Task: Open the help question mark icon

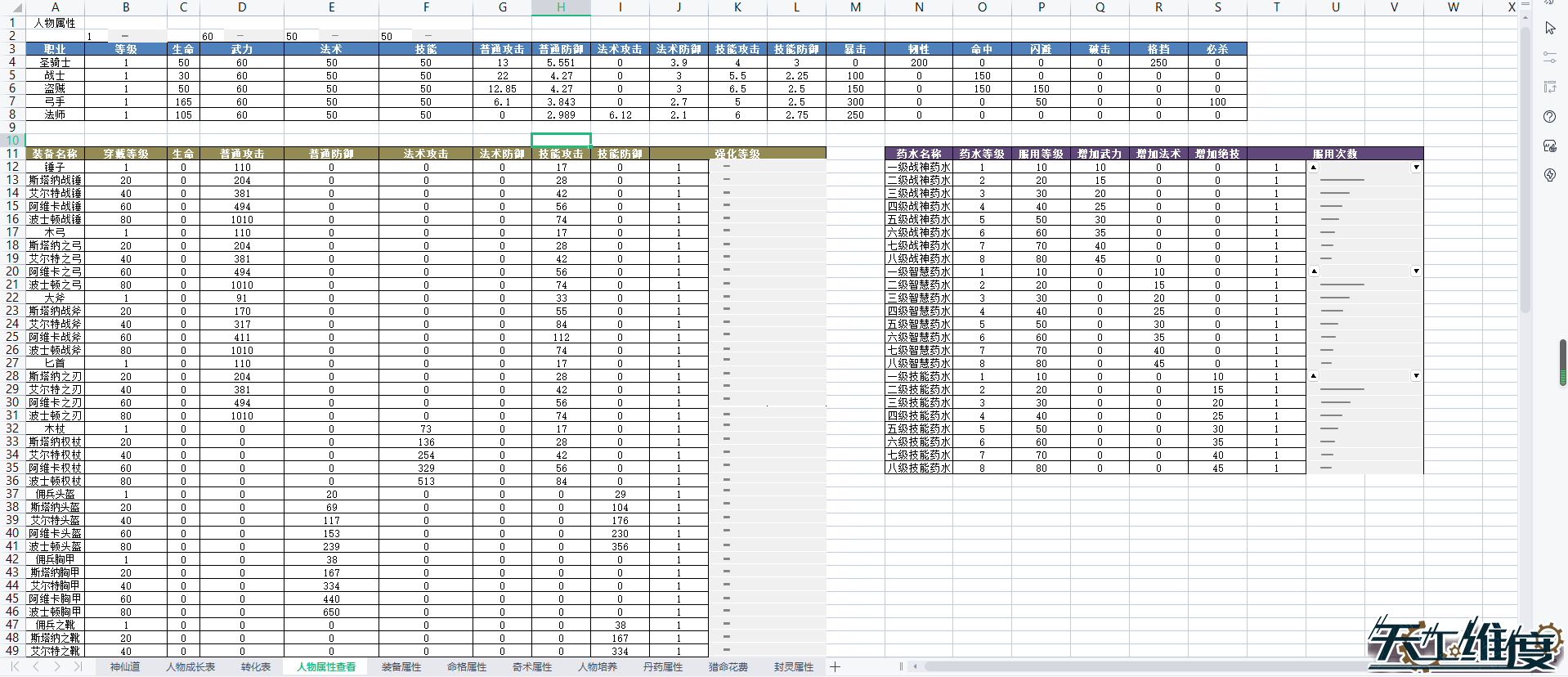Action: pos(1550,117)
